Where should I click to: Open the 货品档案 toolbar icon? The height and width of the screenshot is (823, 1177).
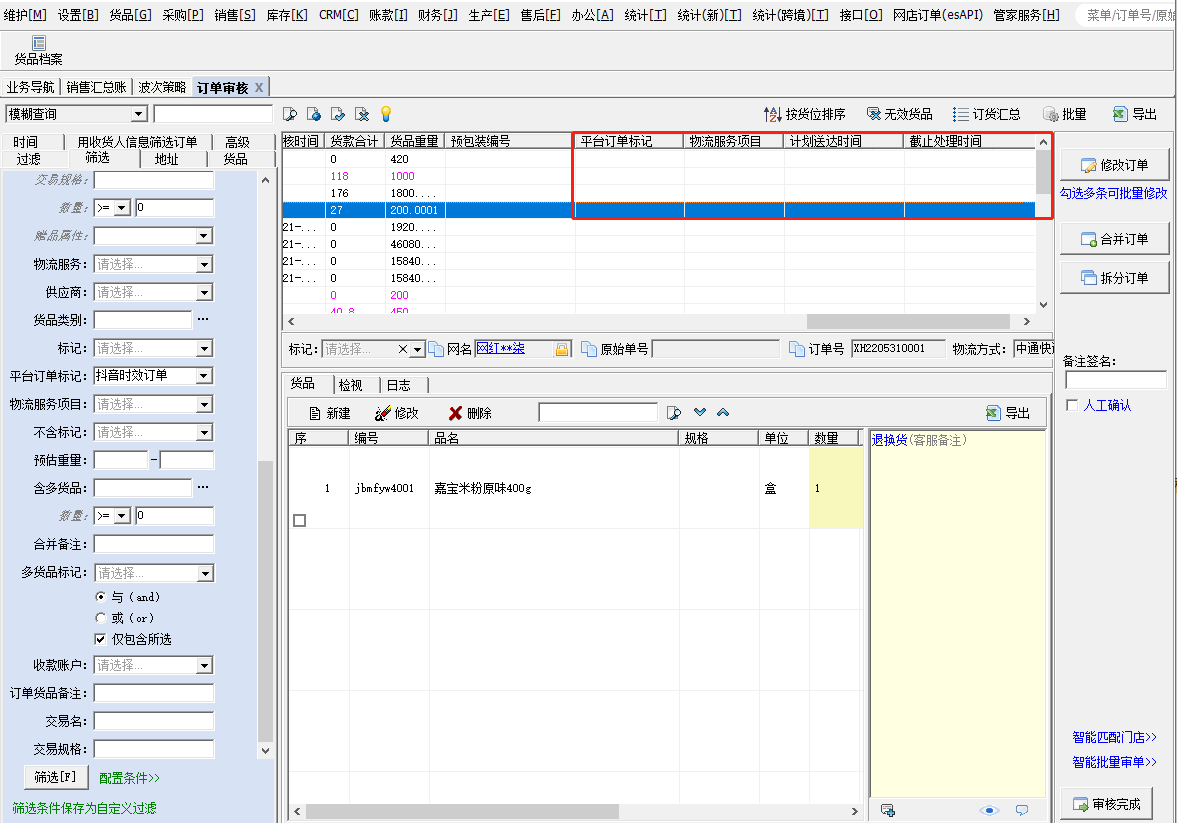(x=38, y=50)
